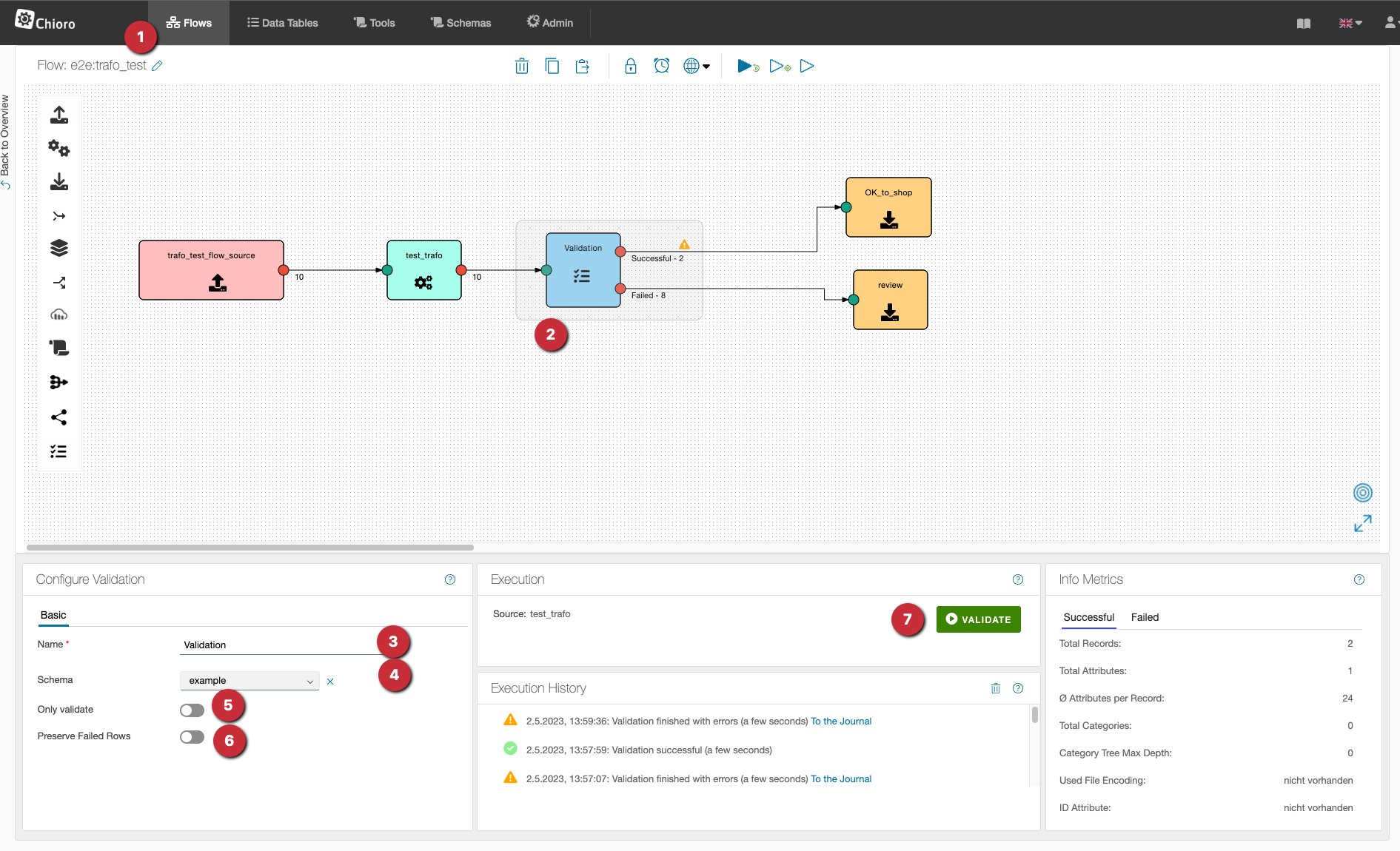Open the language flag dropdown
Viewport: 1400px width, 851px height.
coord(1350,23)
